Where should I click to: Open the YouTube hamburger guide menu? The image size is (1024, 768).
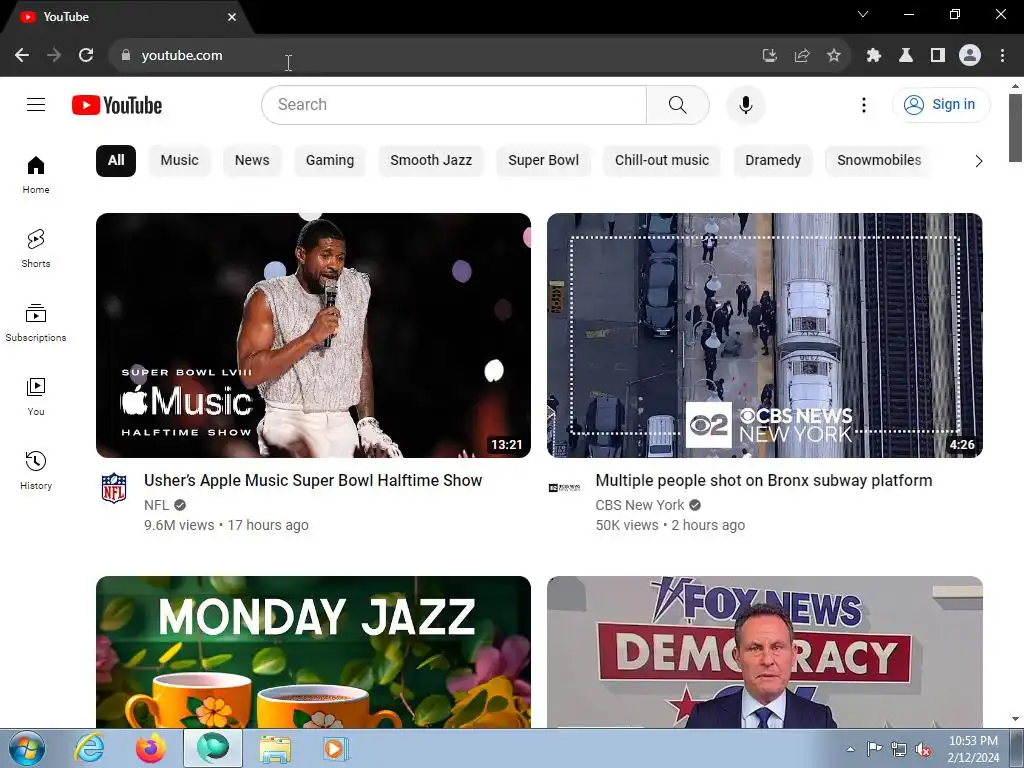pos(36,104)
